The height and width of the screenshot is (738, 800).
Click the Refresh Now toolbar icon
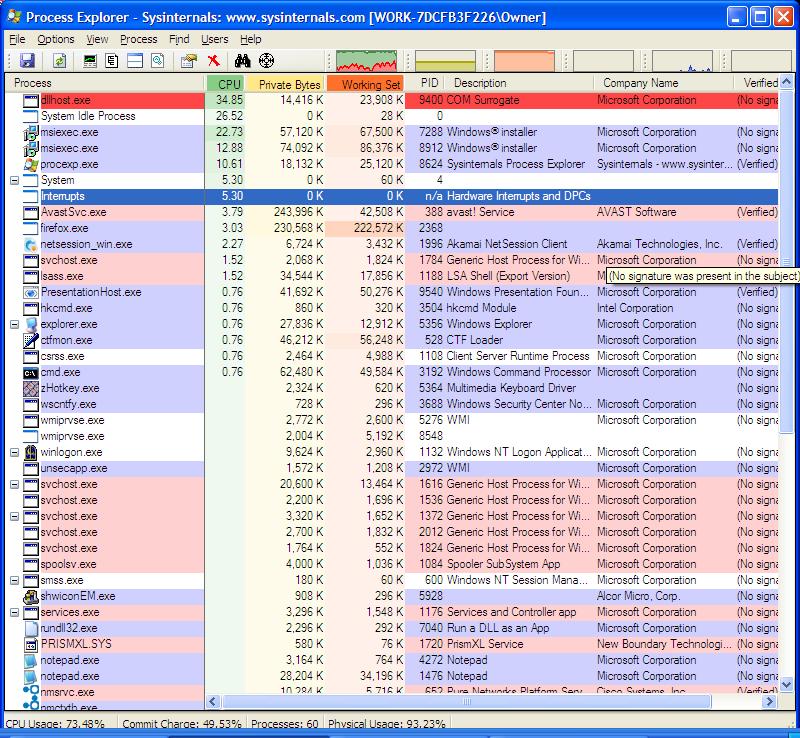[x=60, y=61]
